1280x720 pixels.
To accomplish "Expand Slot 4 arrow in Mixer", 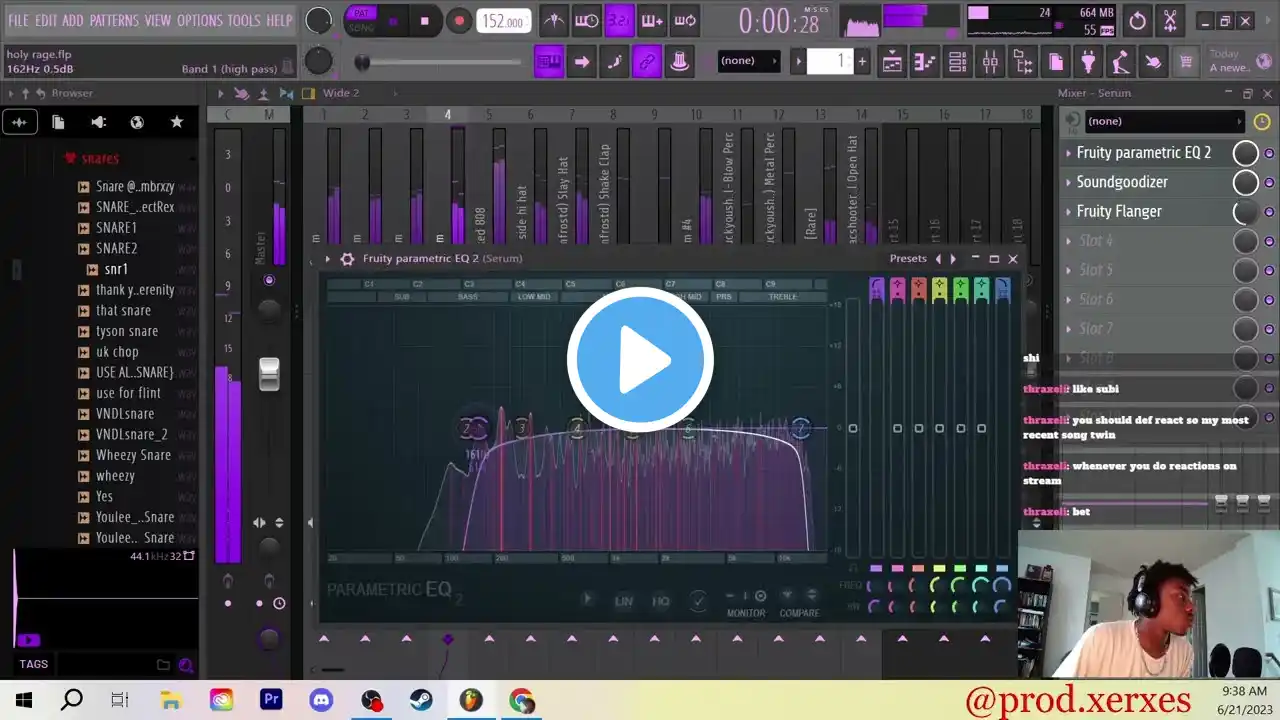I will click(1068, 241).
